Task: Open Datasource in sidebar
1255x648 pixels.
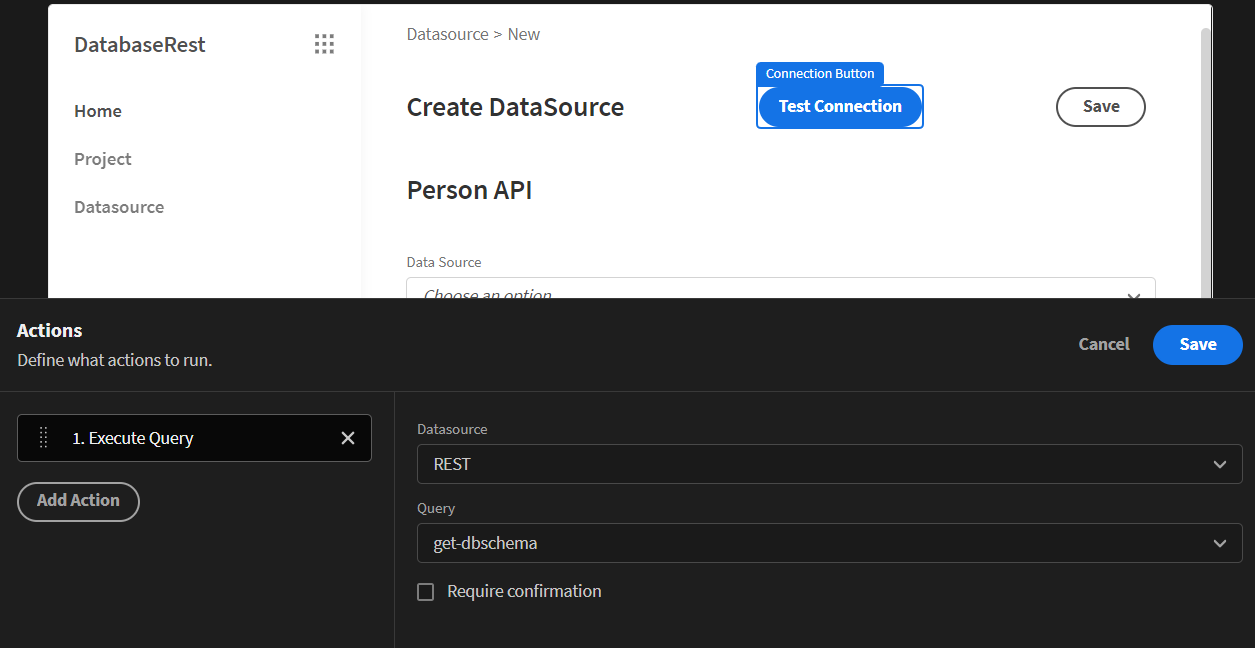Action: pos(119,207)
